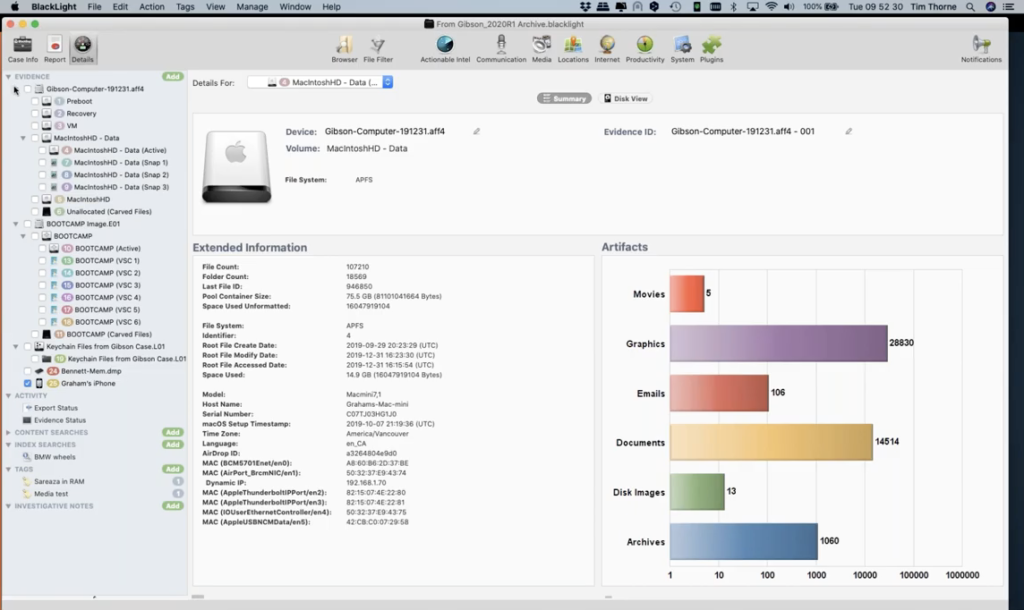Select the Media test tag

51,494
